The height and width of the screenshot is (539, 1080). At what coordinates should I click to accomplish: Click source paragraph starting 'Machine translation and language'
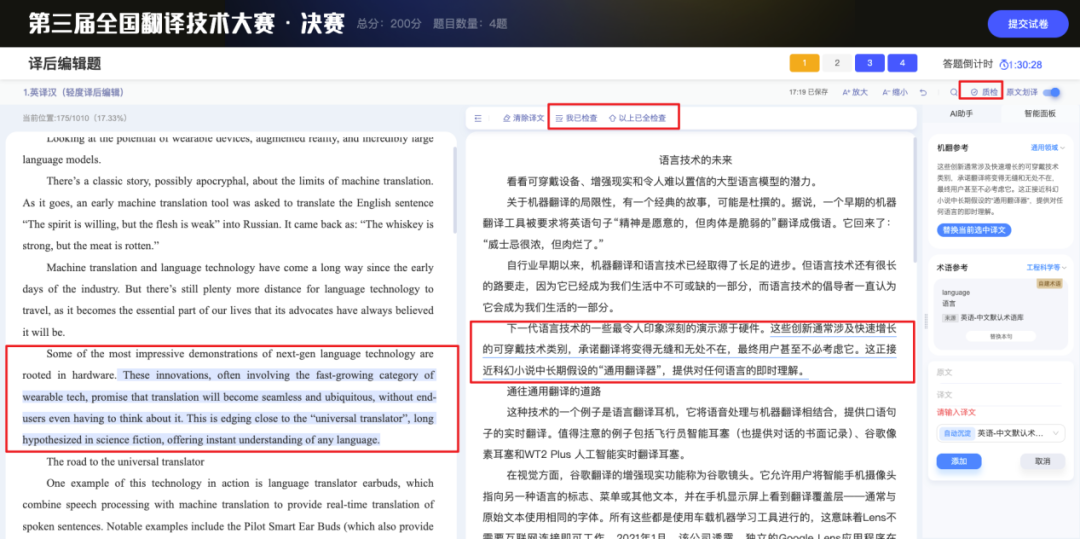pos(229,299)
